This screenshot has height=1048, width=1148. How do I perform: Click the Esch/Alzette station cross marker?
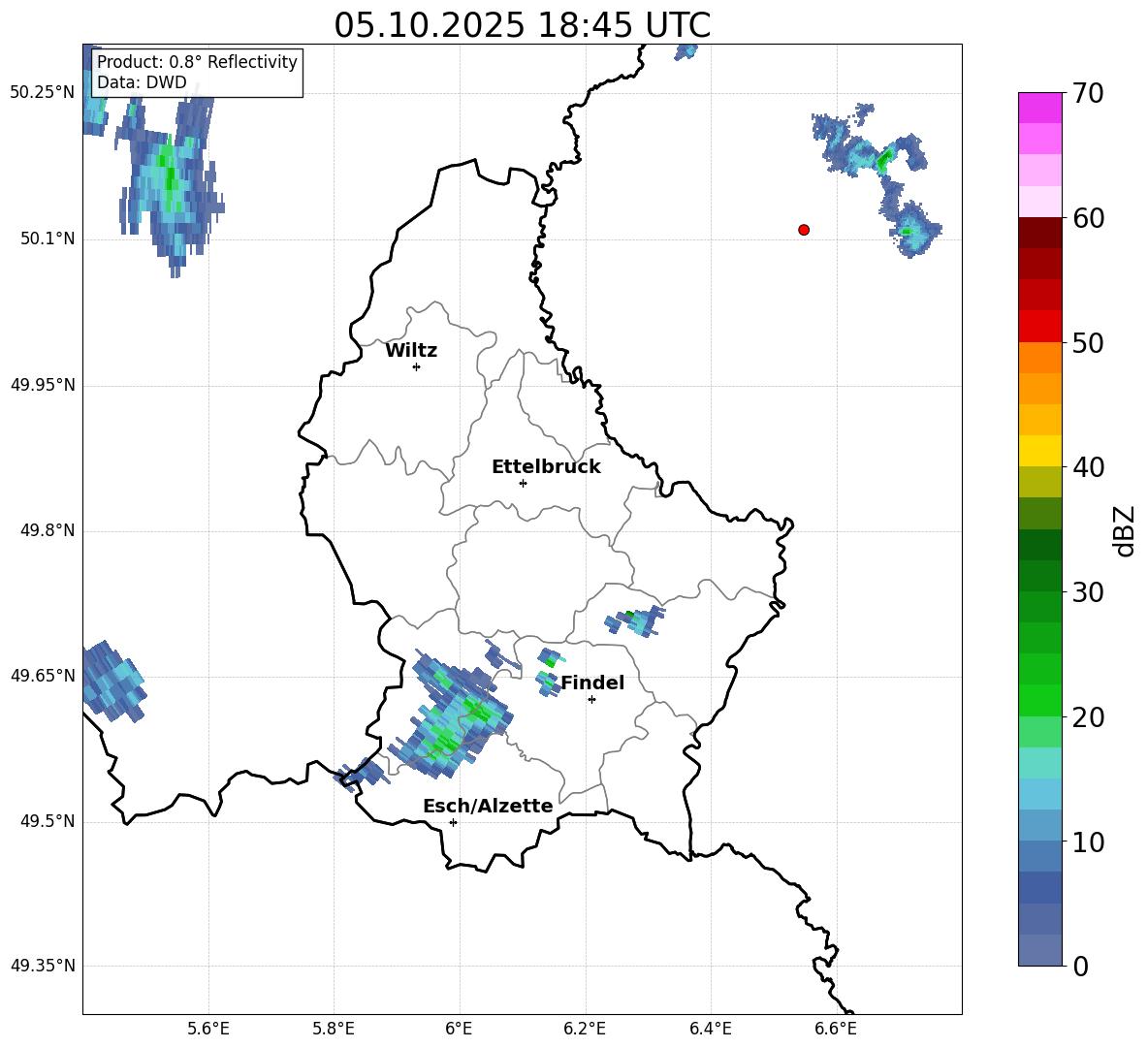pos(453,822)
